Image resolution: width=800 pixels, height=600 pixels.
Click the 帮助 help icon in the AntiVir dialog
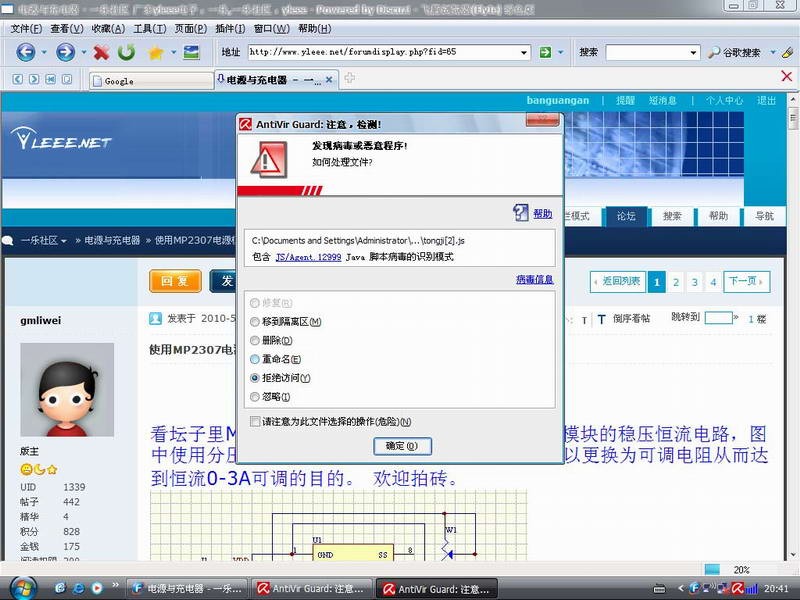(x=521, y=213)
